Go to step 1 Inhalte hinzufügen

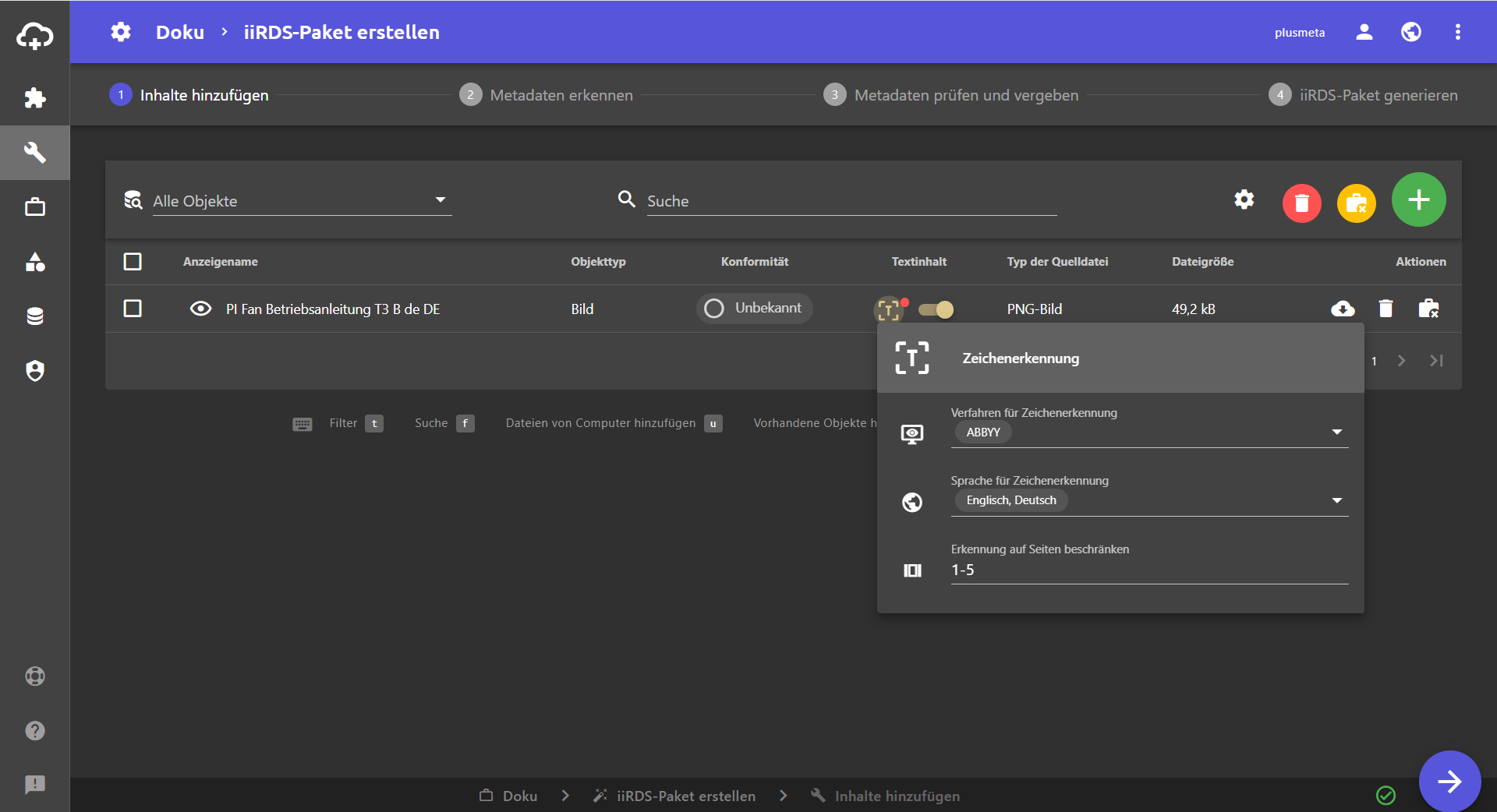pyautogui.click(x=189, y=95)
